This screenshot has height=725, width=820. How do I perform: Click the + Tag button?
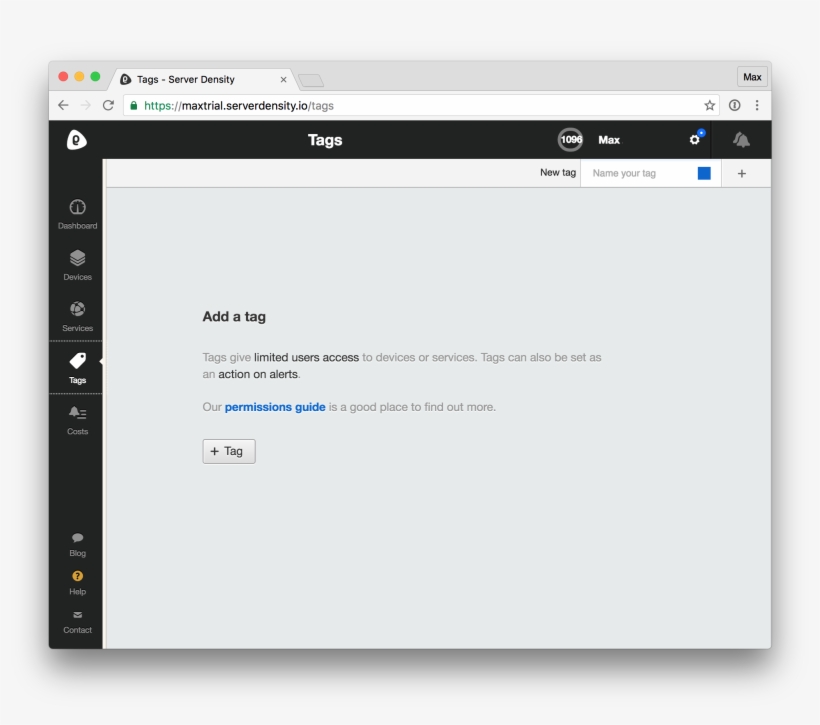(228, 451)
